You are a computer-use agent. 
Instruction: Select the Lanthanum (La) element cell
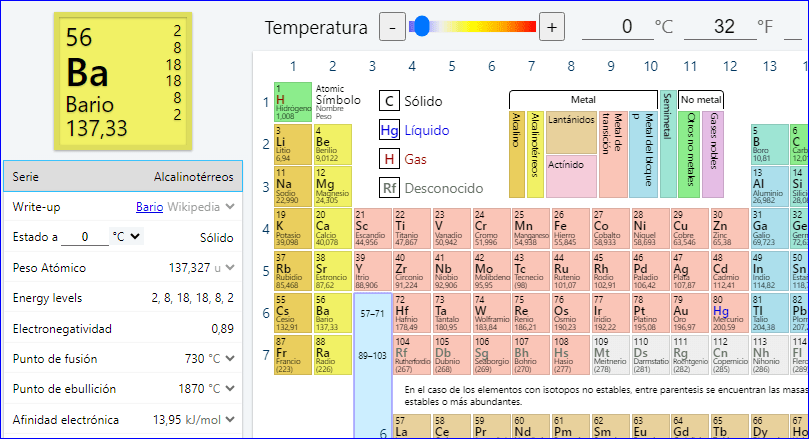pyautogui.click(x=412, y=427)
